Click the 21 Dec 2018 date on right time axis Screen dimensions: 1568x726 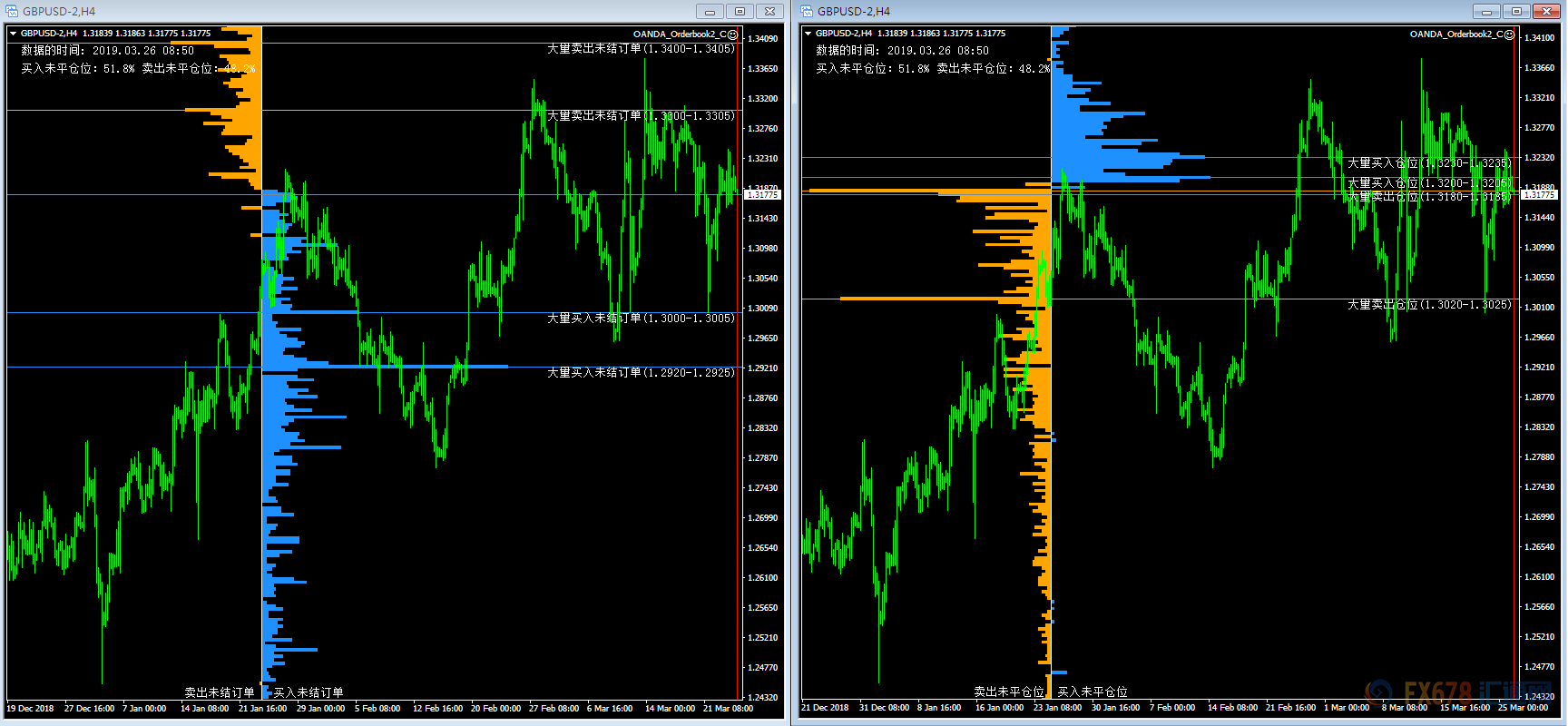click(x=825, y=708)
